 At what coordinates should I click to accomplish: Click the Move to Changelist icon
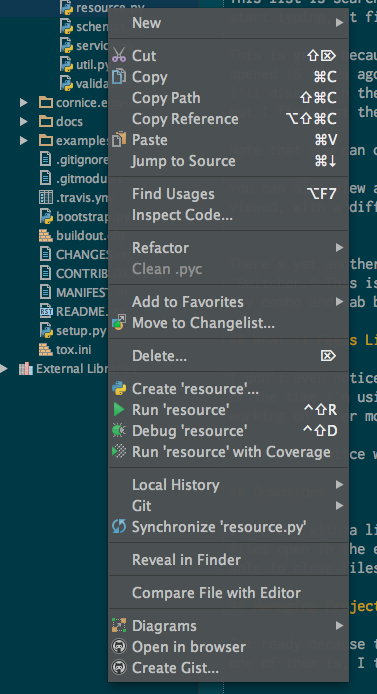119,323
